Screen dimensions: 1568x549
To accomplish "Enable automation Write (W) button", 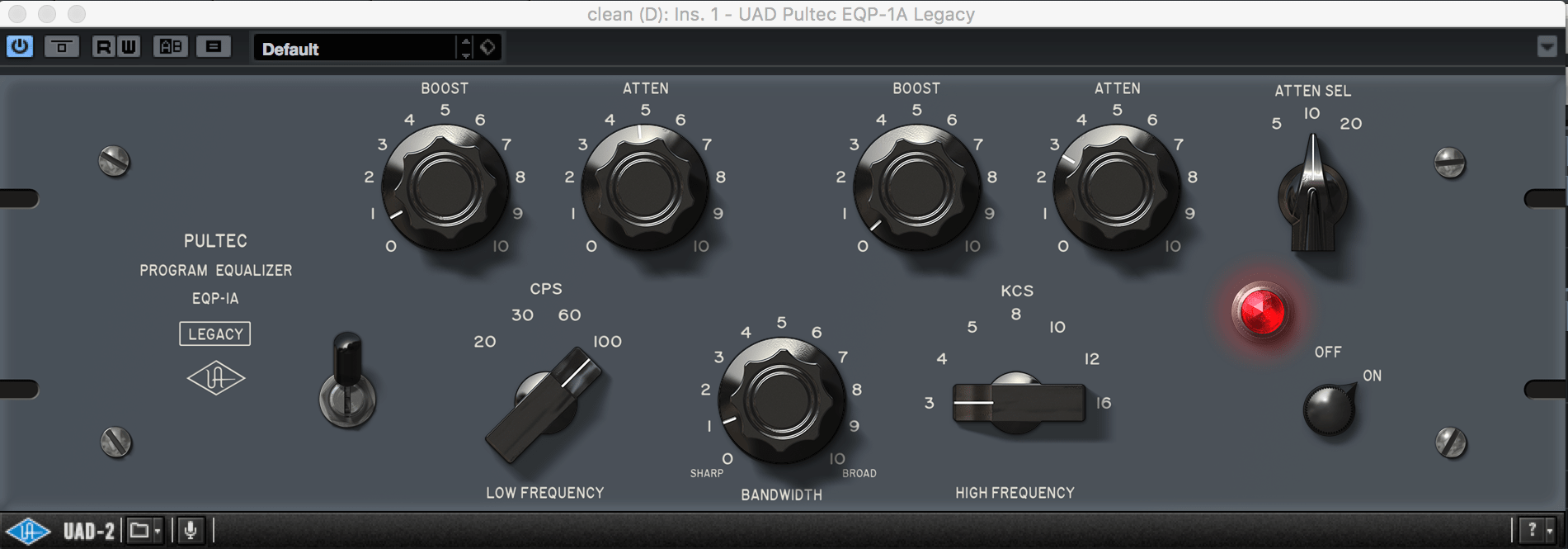I will click(x=129, y=47).
